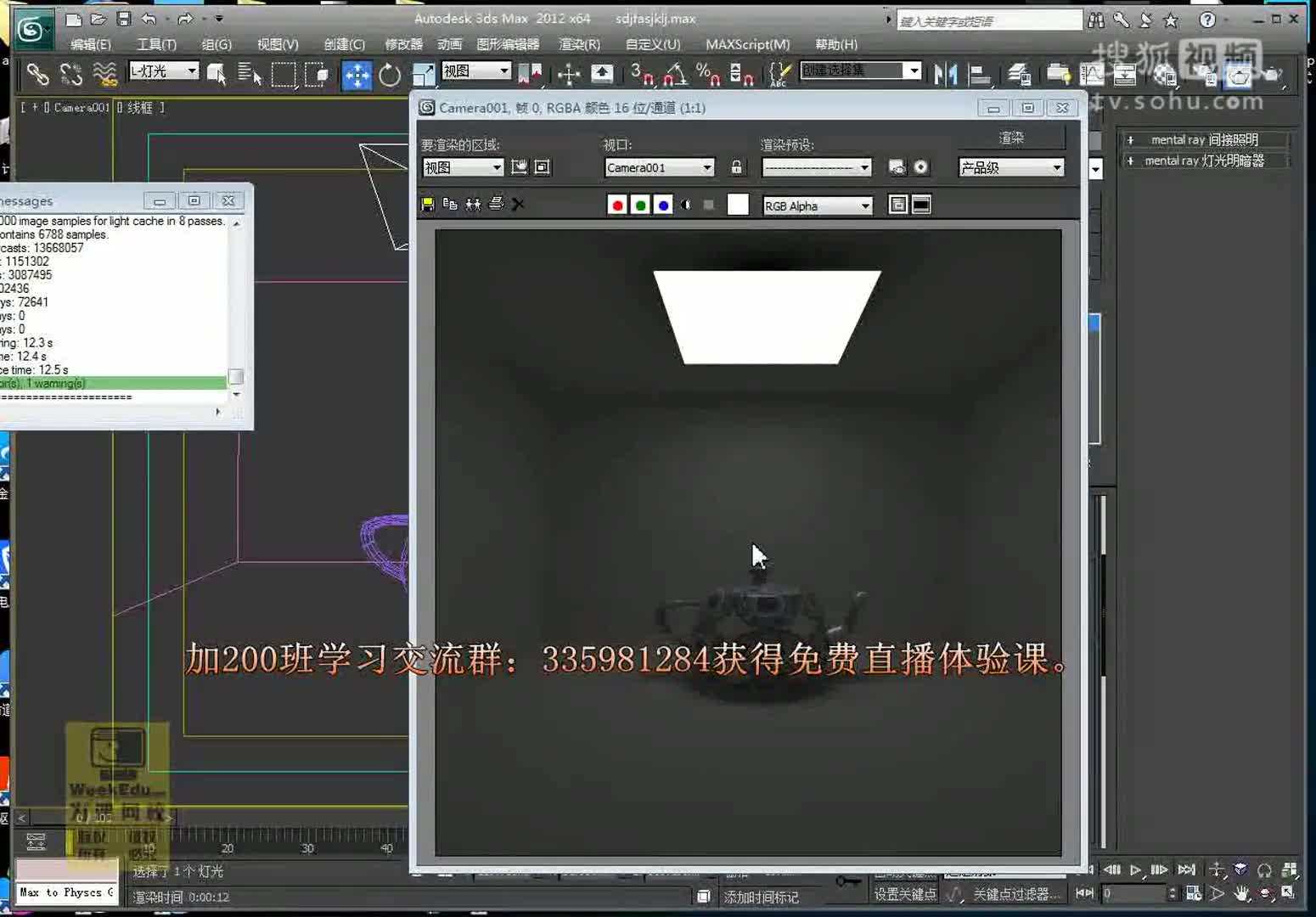
Task: Open Select by Name list
Action: pyautogui.click(x=250, y=75)
